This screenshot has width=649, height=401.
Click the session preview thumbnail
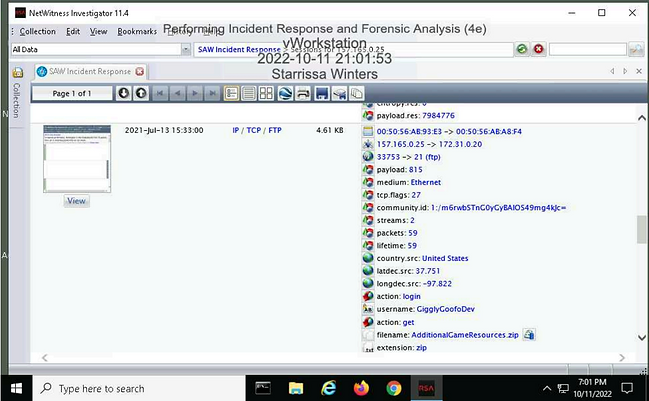[x=77, y=158]
